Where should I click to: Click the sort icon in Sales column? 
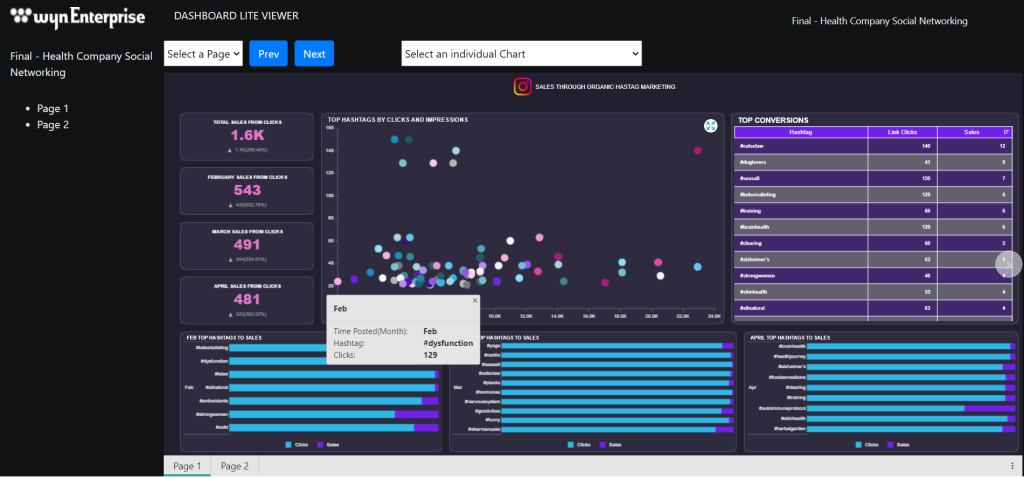point(1005,131)
